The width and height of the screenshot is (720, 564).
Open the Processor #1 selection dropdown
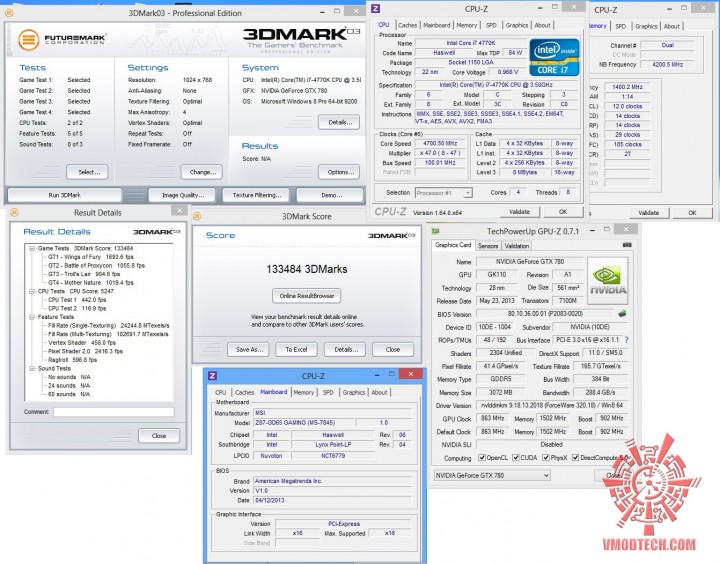click(444, 193)
